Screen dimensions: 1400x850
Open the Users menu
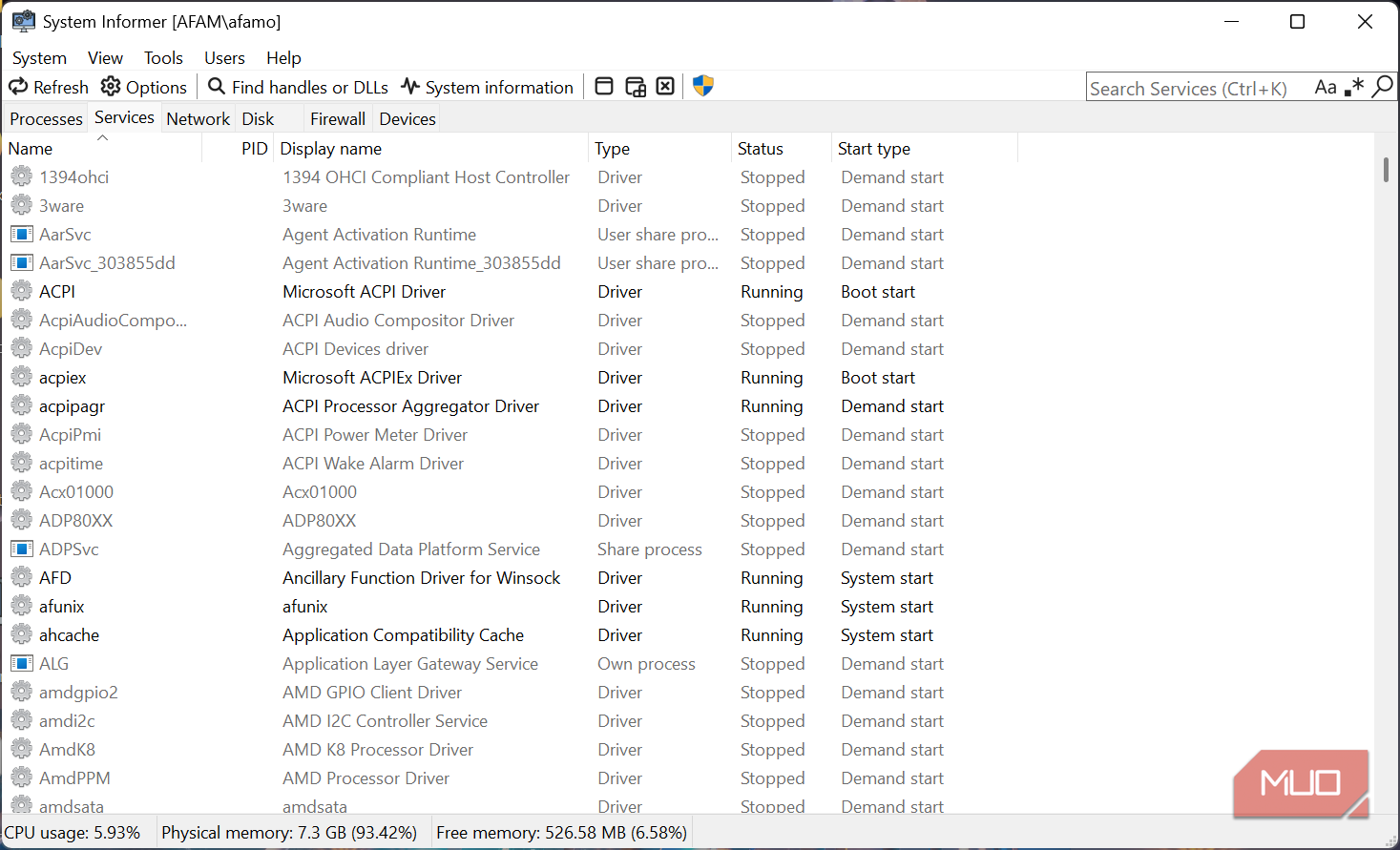[x=224, y=58]
